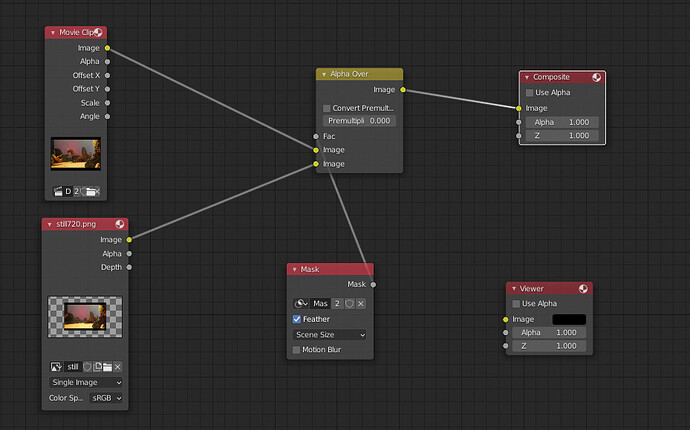This screenshot has width=690, height=430.
Task: Collapse the Viewer node
Action: [514, 289]
